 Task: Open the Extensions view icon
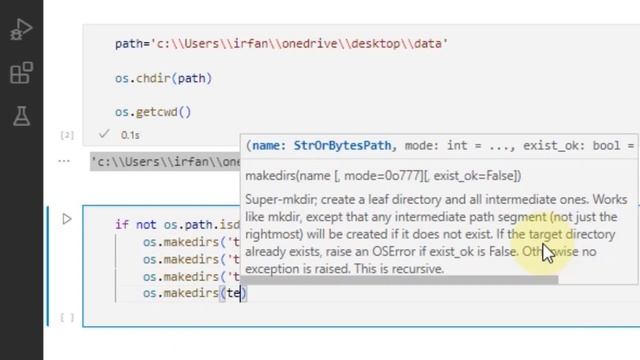click(x=21, y=73)
